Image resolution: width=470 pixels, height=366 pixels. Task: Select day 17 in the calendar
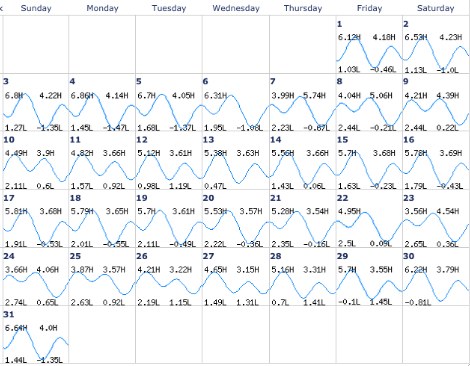pos(9,198)
